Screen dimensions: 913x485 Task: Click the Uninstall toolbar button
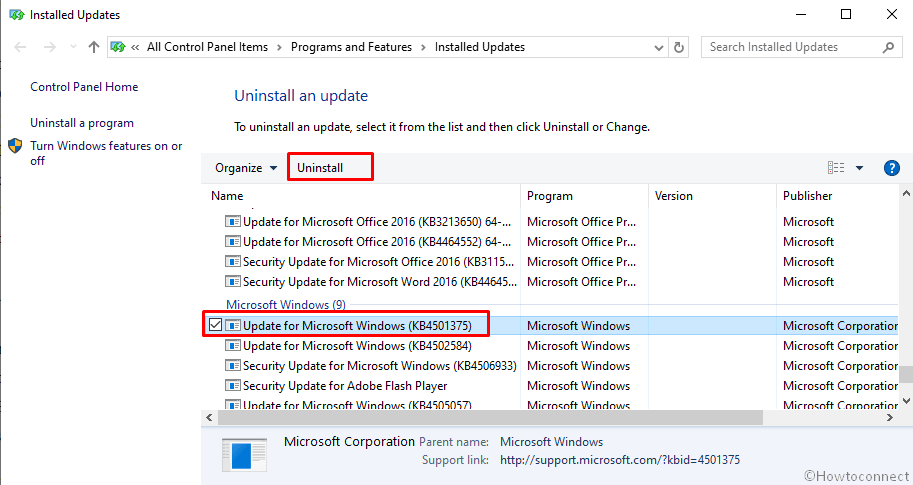point(320,168)
